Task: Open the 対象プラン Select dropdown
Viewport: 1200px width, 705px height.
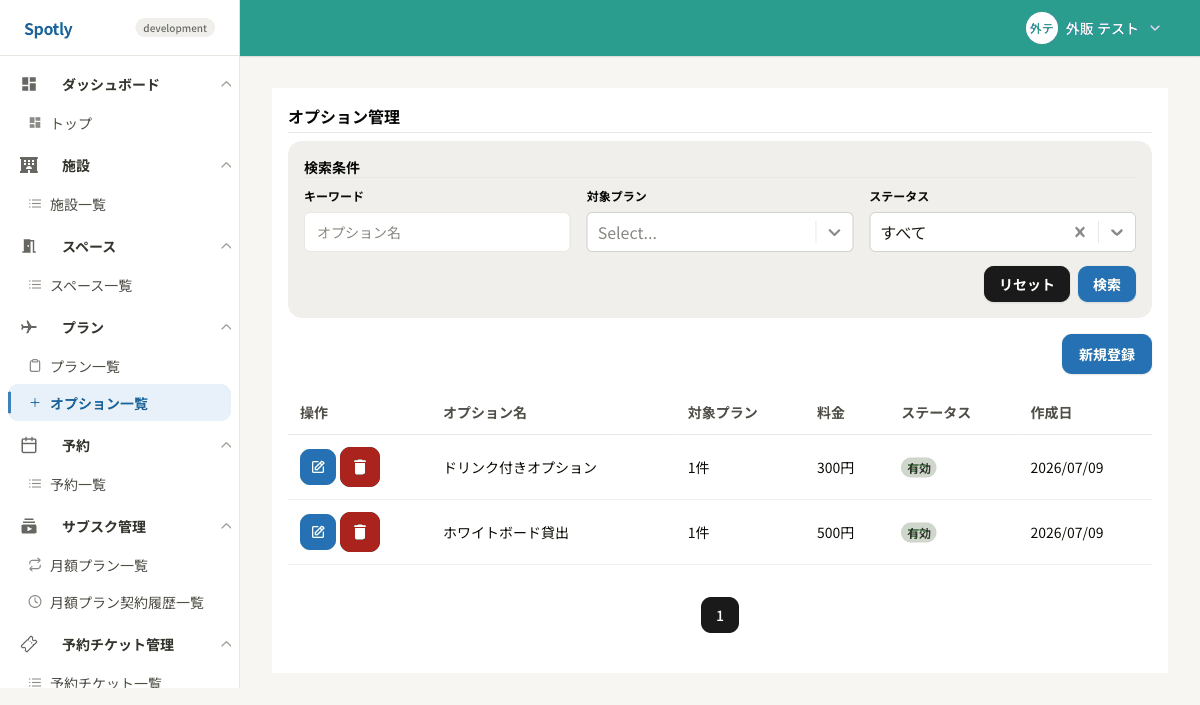Action: (720, 232)
